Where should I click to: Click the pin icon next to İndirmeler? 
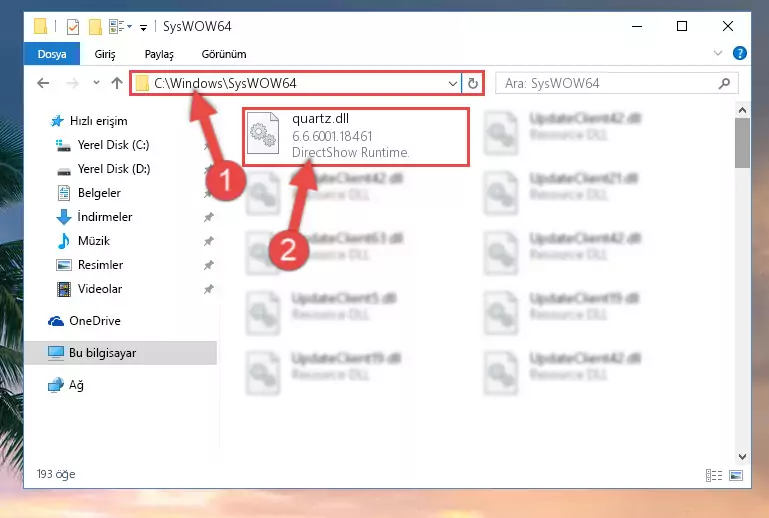[x=208, y=217]
